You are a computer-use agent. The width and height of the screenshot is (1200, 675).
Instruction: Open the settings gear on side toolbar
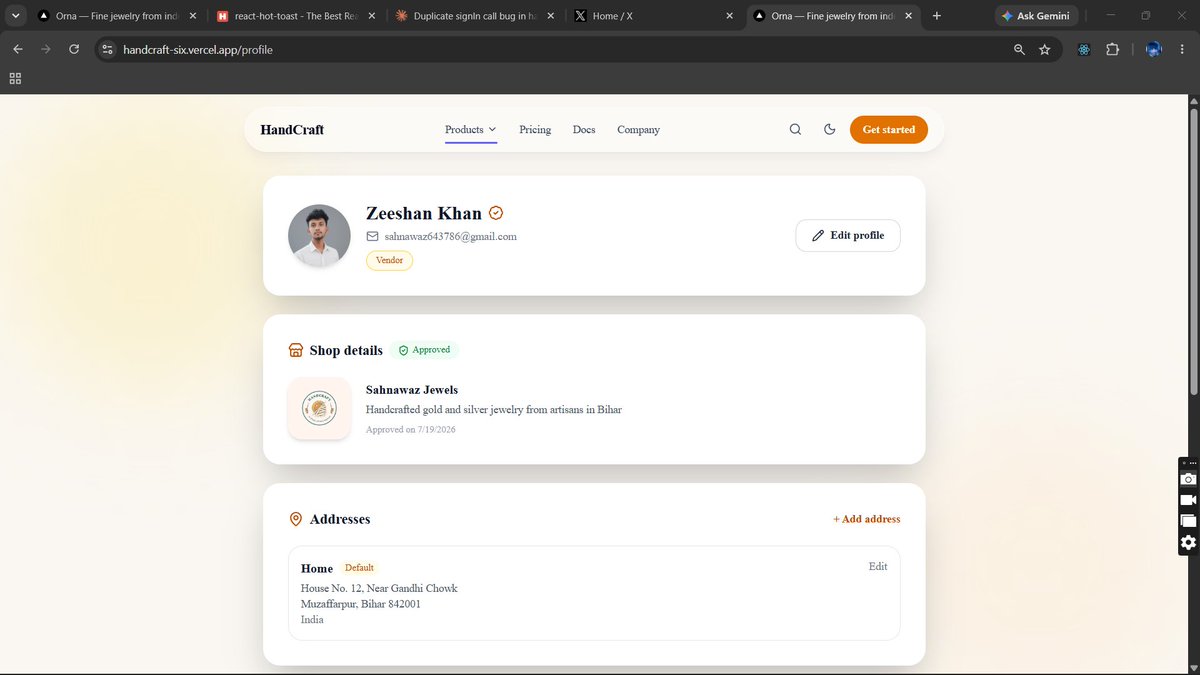click(1188, 543)
